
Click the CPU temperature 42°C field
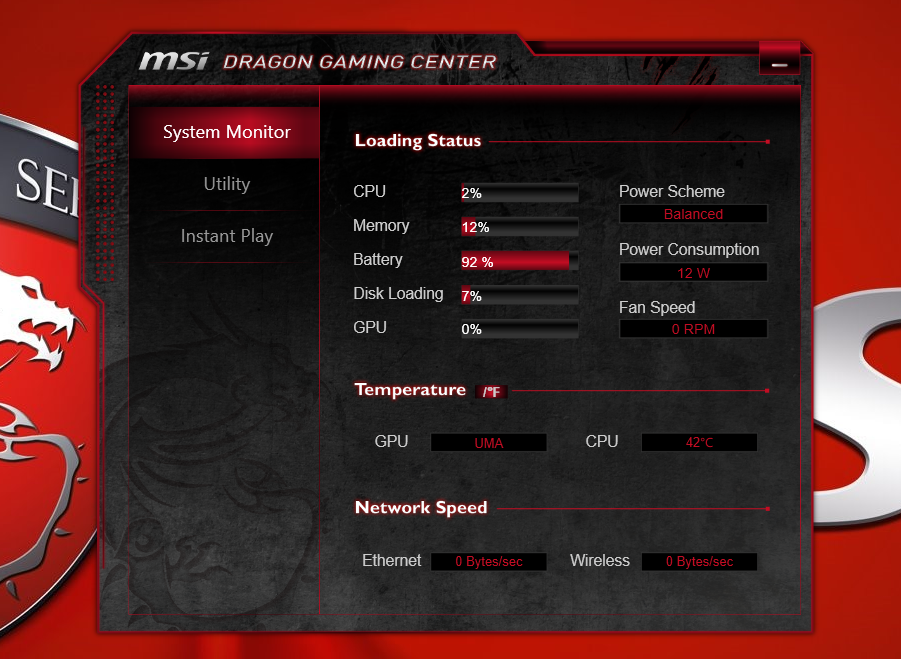click(699, 442)
